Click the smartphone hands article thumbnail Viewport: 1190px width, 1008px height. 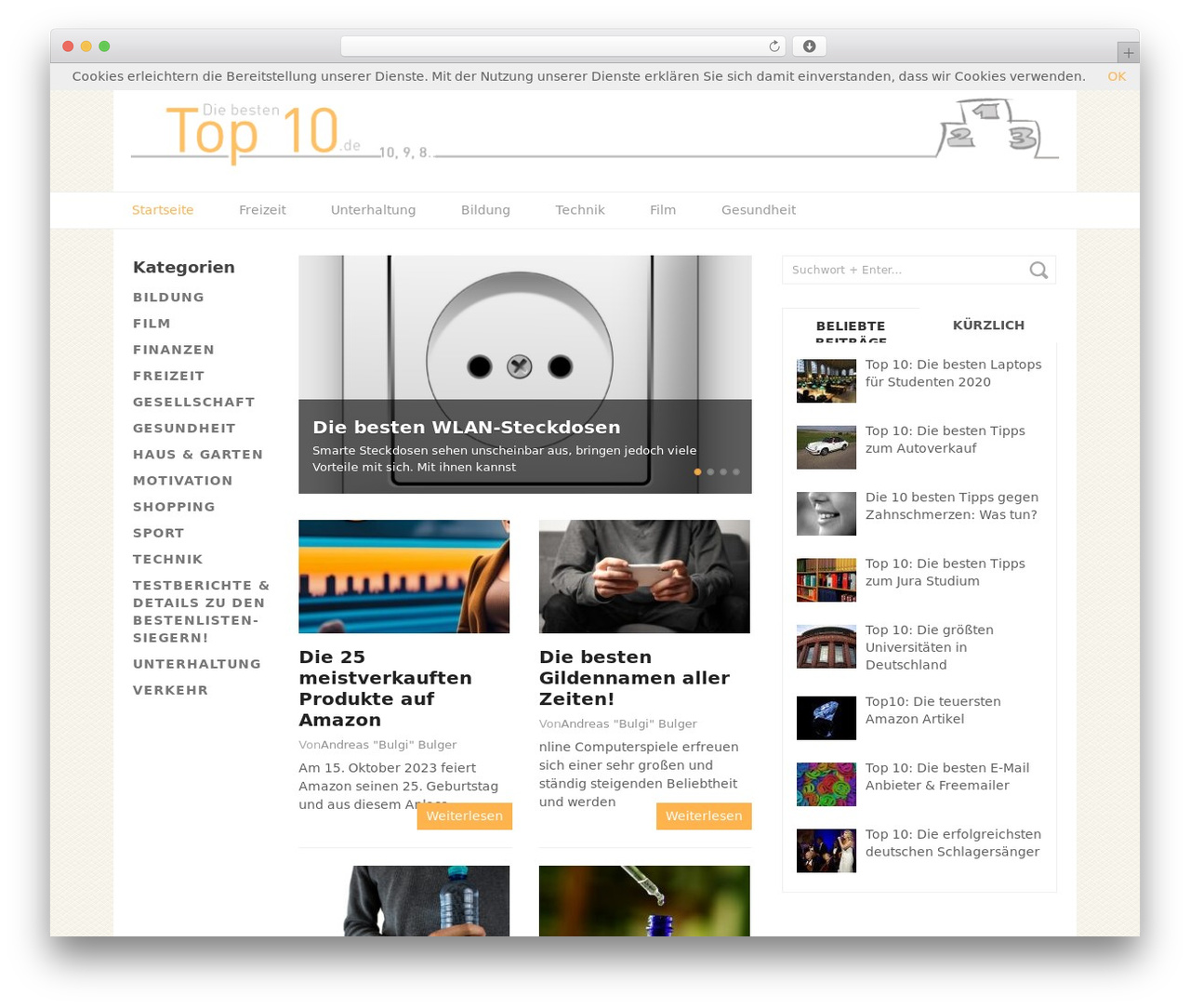(x=644, y=577)
